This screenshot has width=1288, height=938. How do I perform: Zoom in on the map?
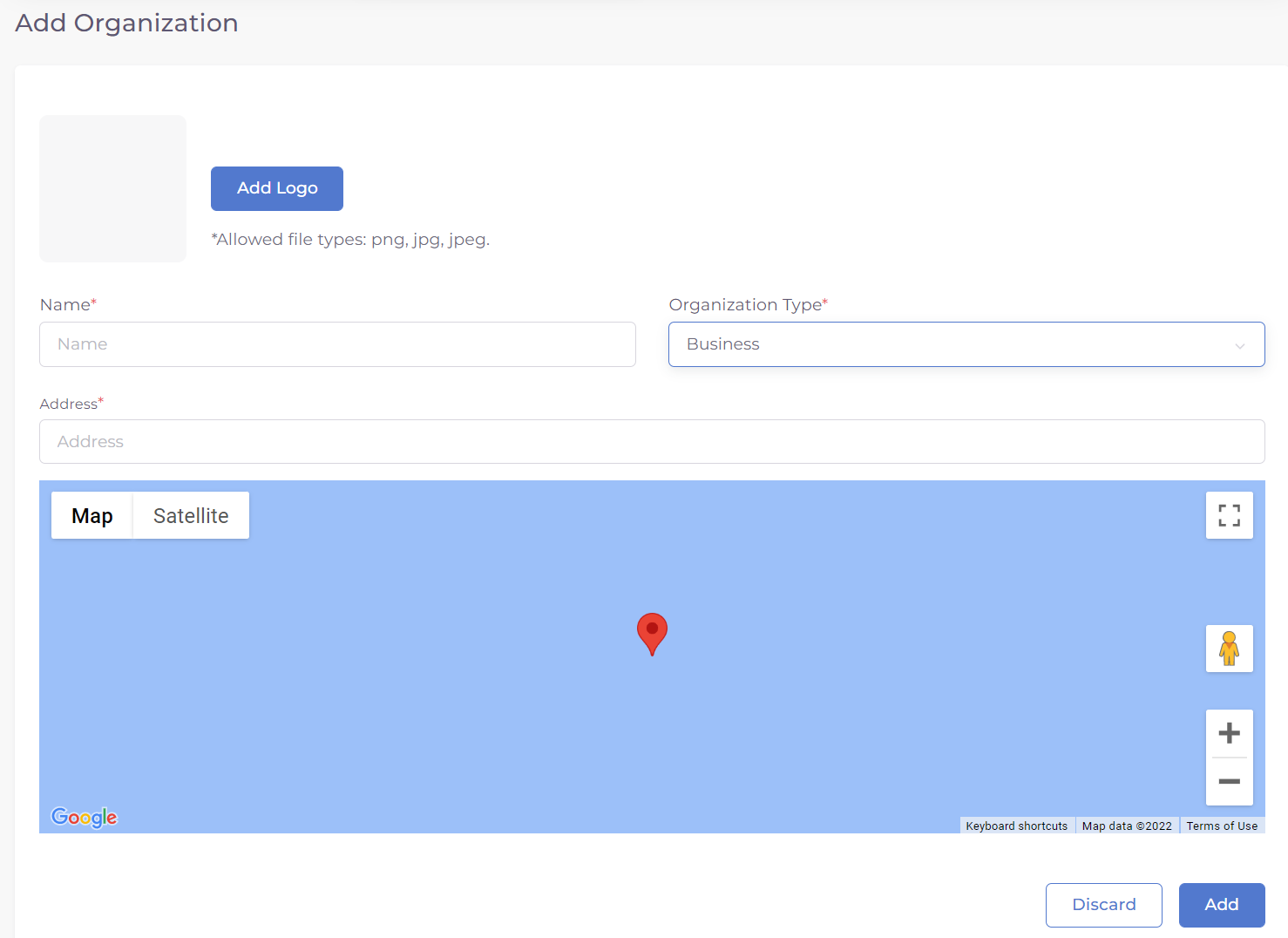coord(1229,733)
